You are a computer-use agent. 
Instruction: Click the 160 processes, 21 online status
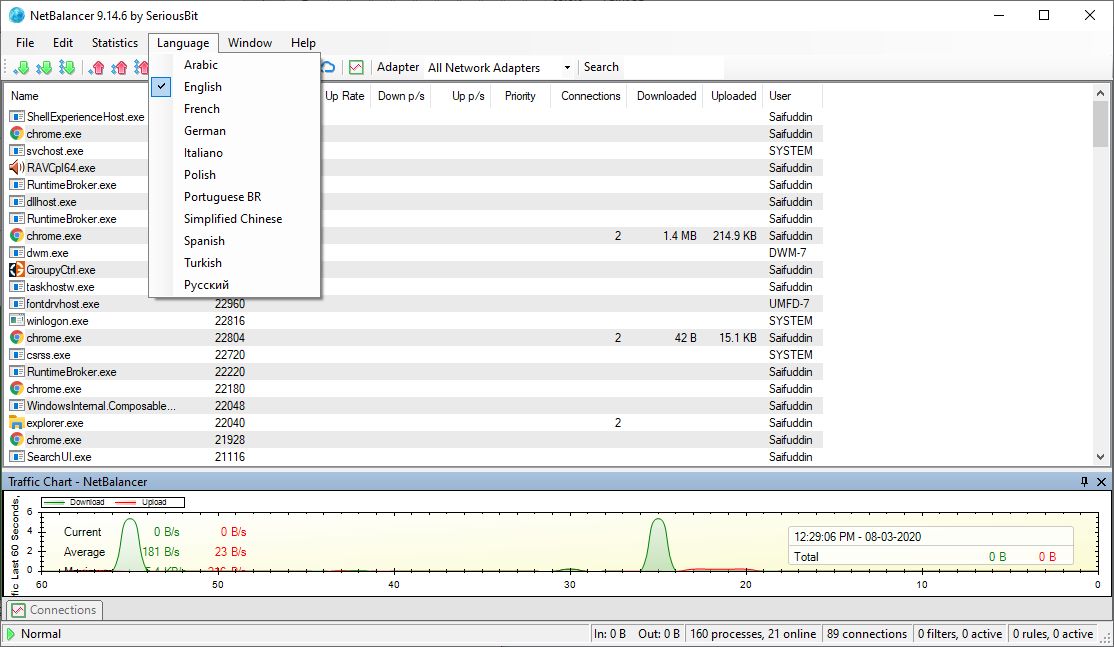pos(753,634)
